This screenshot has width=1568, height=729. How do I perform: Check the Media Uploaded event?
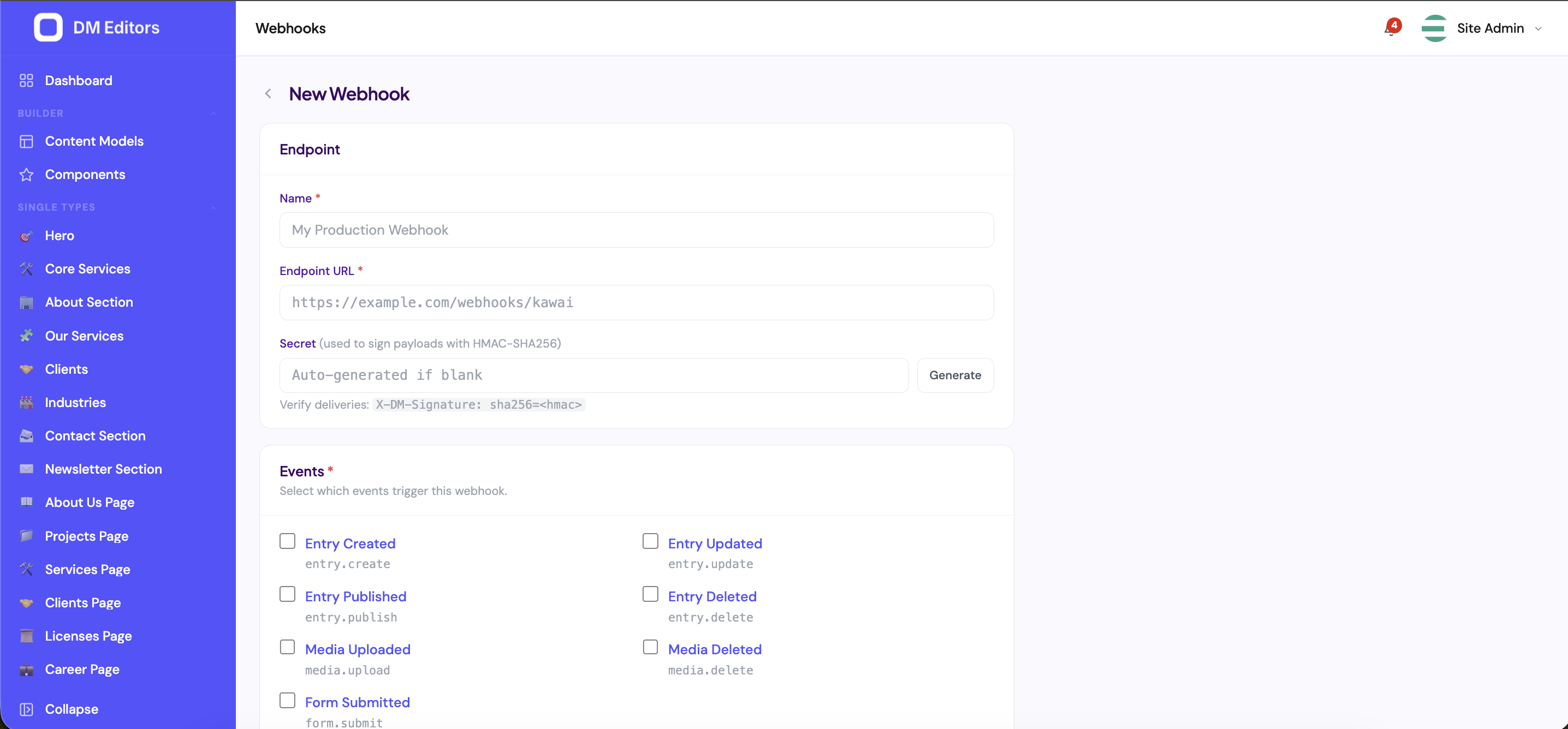(287, 647)
